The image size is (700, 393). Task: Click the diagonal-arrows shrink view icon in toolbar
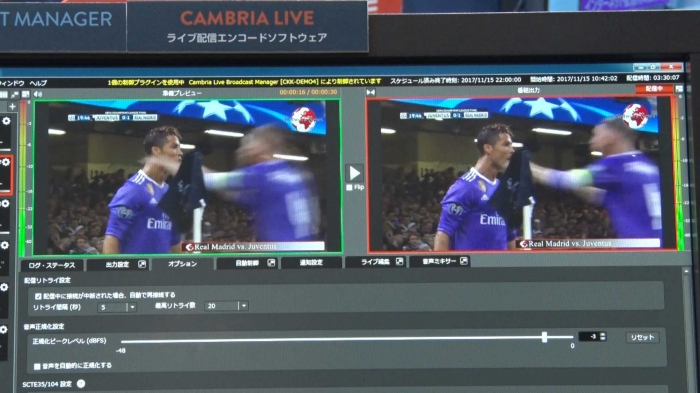[15, 94]
